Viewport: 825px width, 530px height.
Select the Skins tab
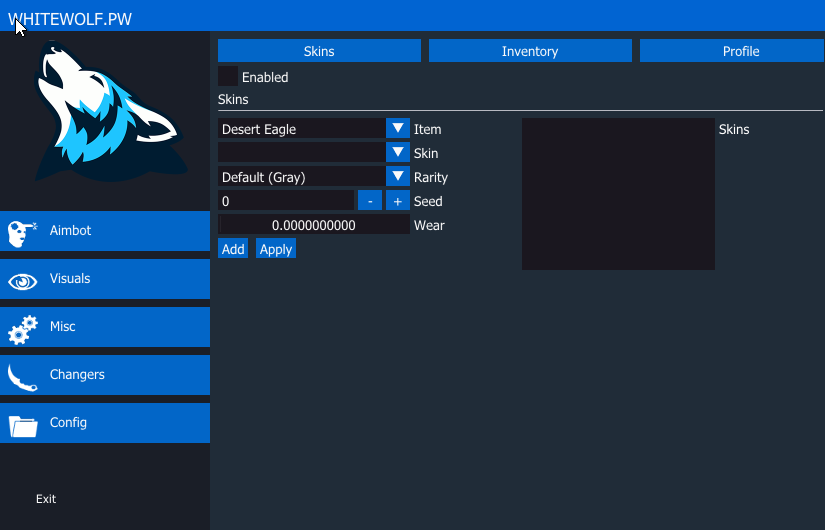click(x=319, y=51)
